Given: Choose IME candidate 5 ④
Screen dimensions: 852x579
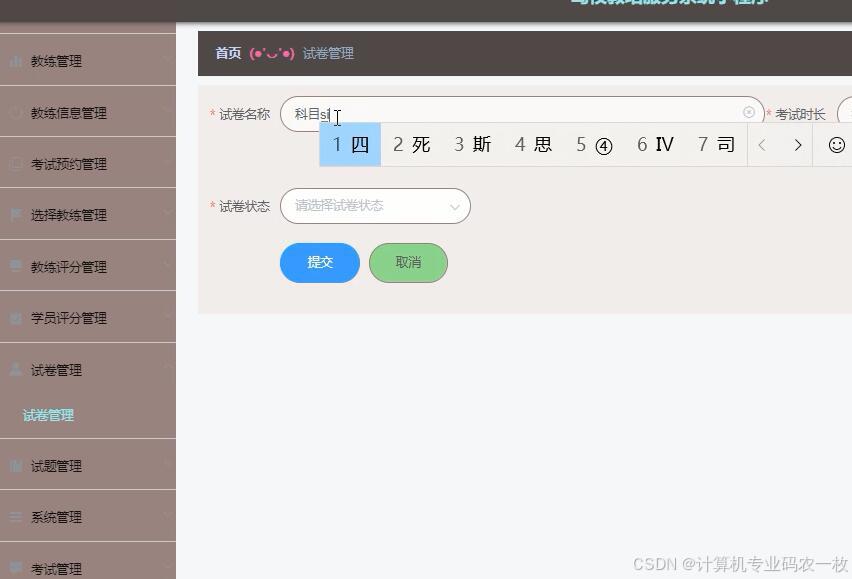Looking at the screenshot, I should coord(594,144).
